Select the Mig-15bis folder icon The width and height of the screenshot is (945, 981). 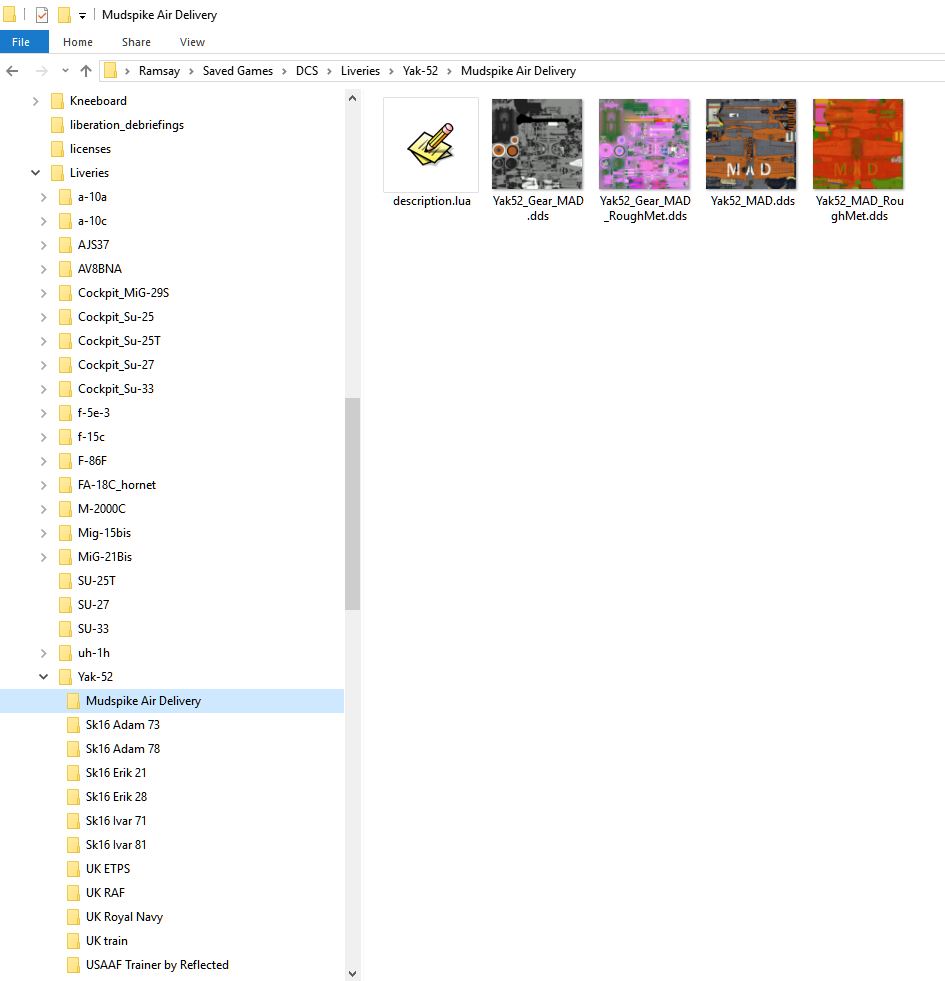[65, 533]
